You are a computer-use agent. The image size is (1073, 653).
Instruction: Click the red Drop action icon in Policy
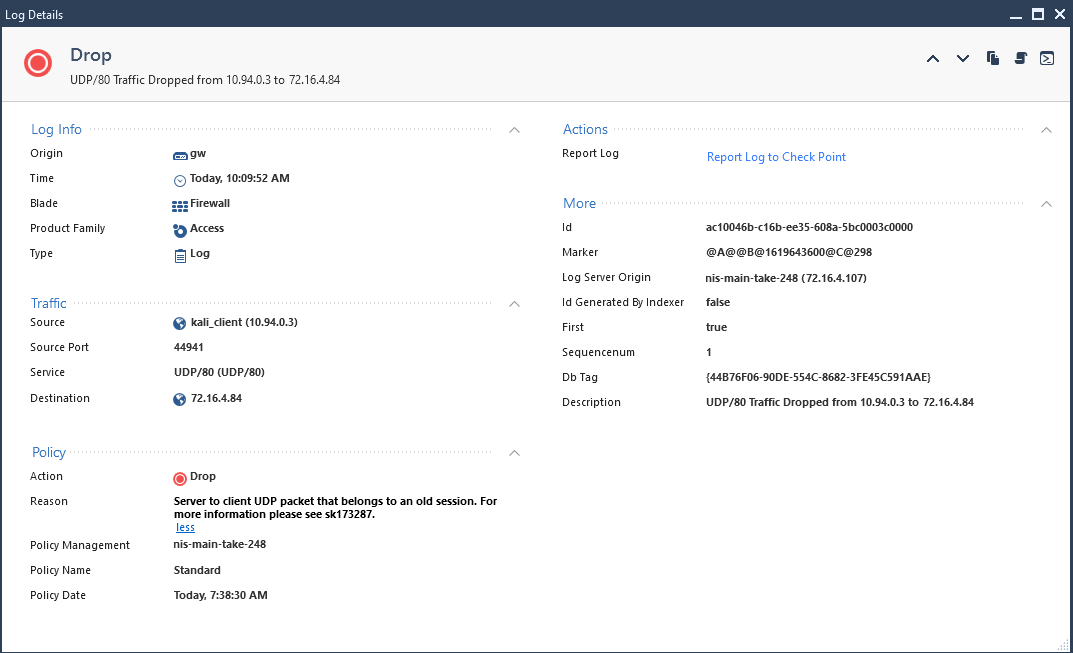pos(180,477)
